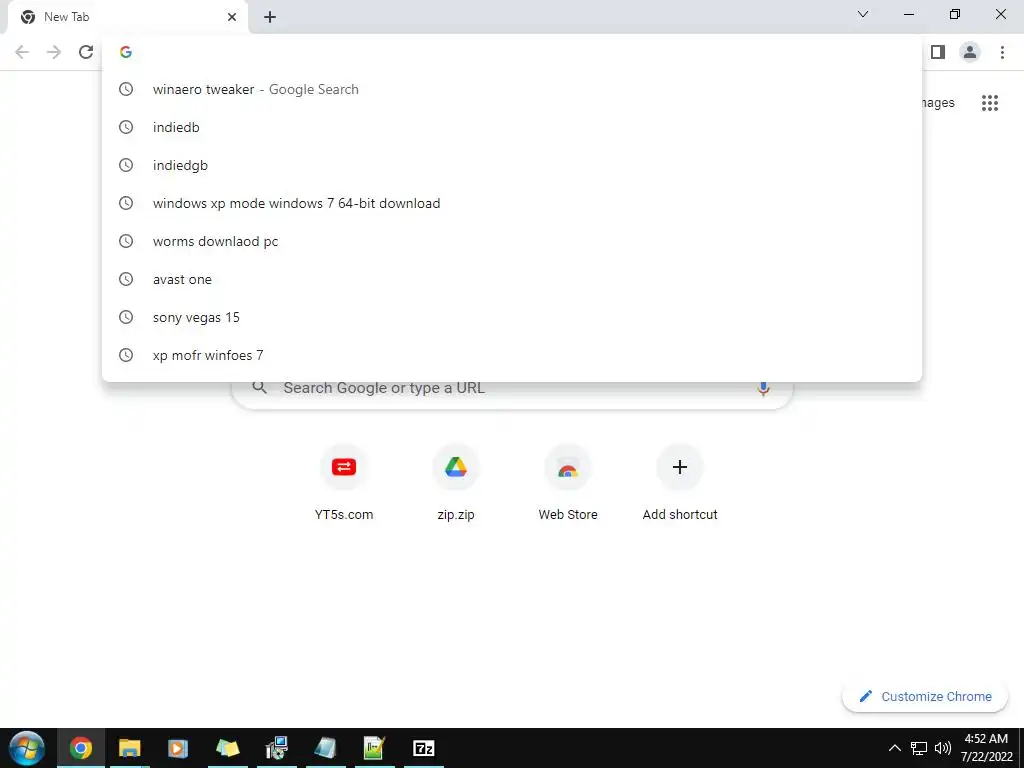Open the profile avatar menu

(x=970, y=52)
